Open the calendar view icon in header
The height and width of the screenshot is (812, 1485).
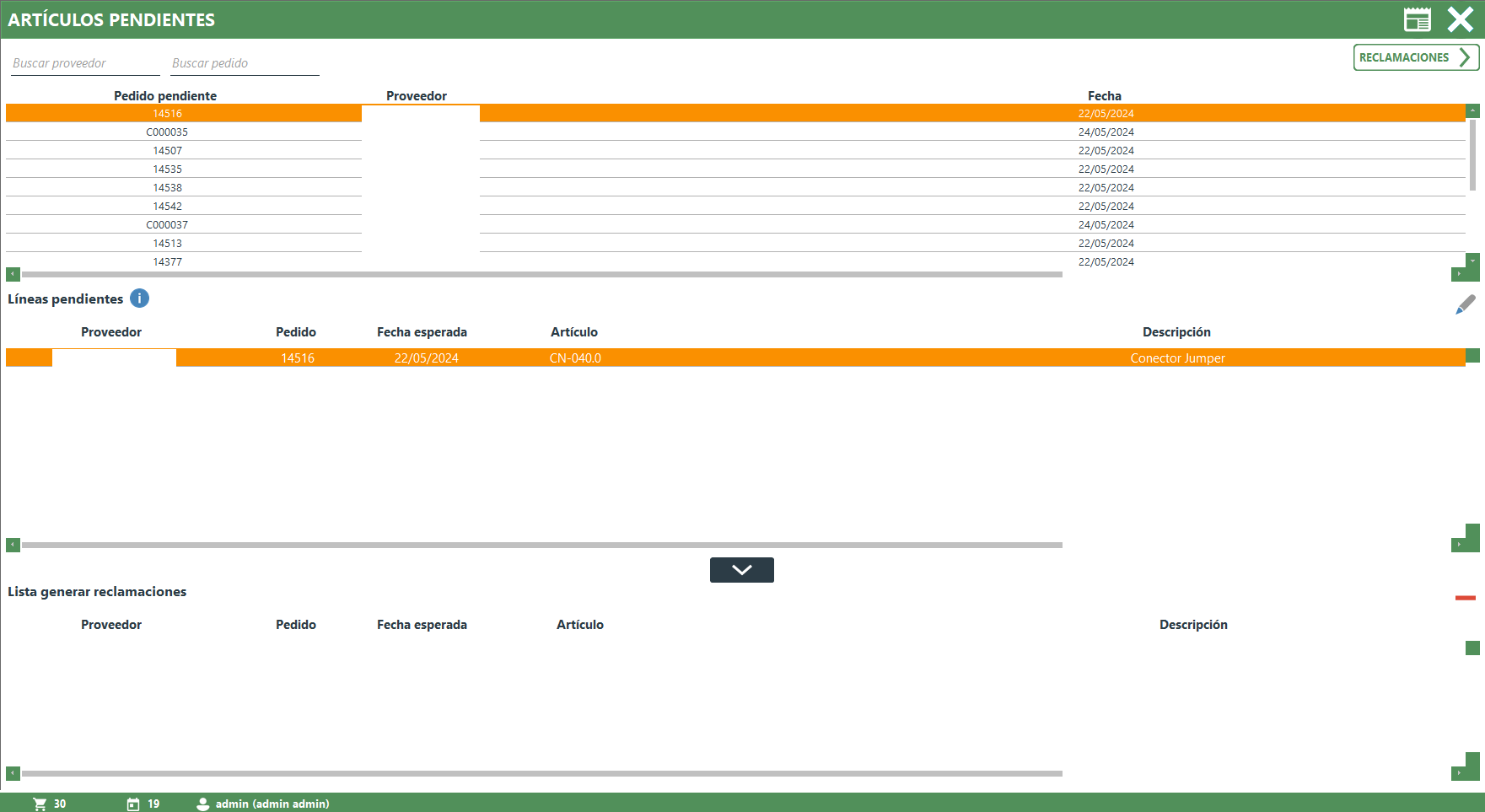tap(1417, 19)
